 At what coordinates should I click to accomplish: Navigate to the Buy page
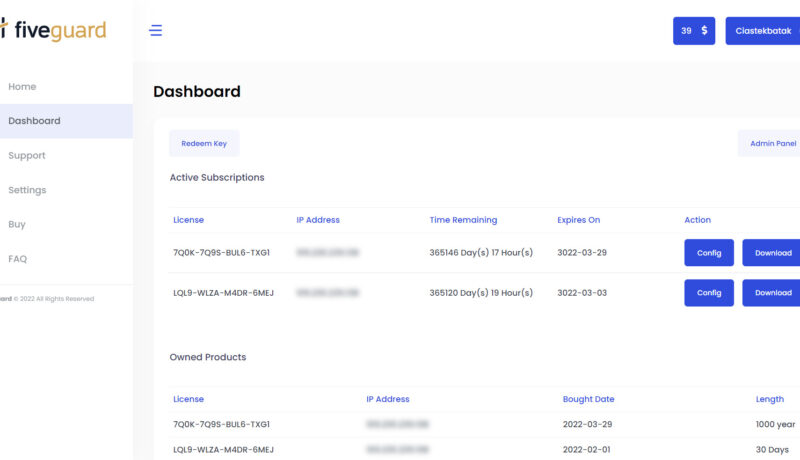coord(17,225)
